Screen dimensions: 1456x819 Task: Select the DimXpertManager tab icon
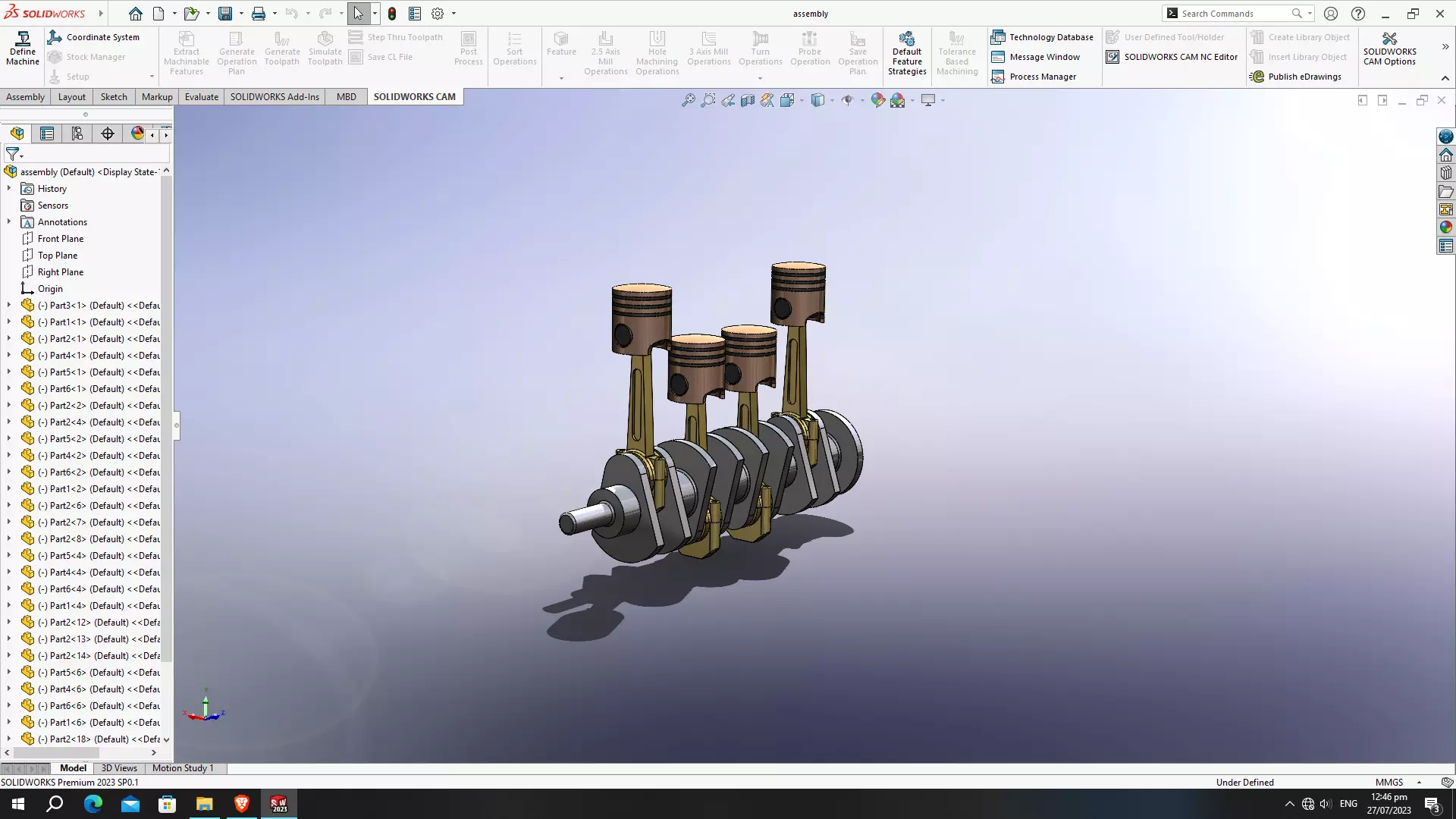point(108,133)
